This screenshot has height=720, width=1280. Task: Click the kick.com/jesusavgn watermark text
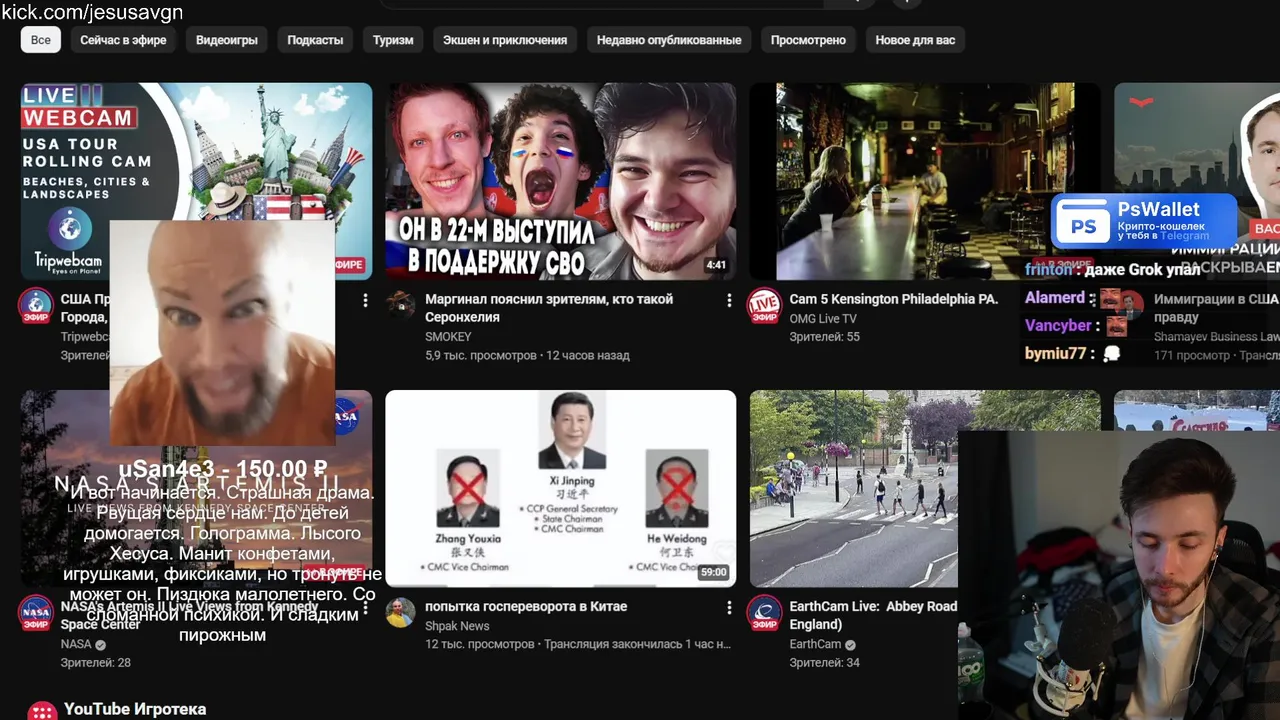(x=91, y=12)
